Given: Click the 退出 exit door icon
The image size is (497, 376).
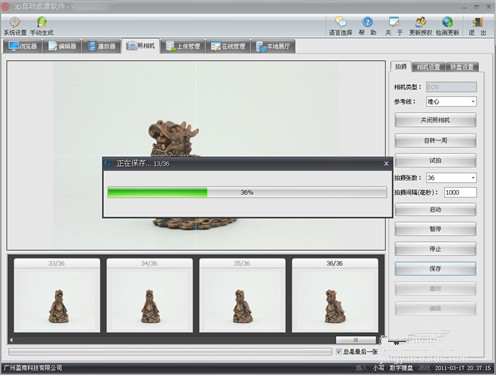Looking at the screenshot, I should (x=478, y=26).
